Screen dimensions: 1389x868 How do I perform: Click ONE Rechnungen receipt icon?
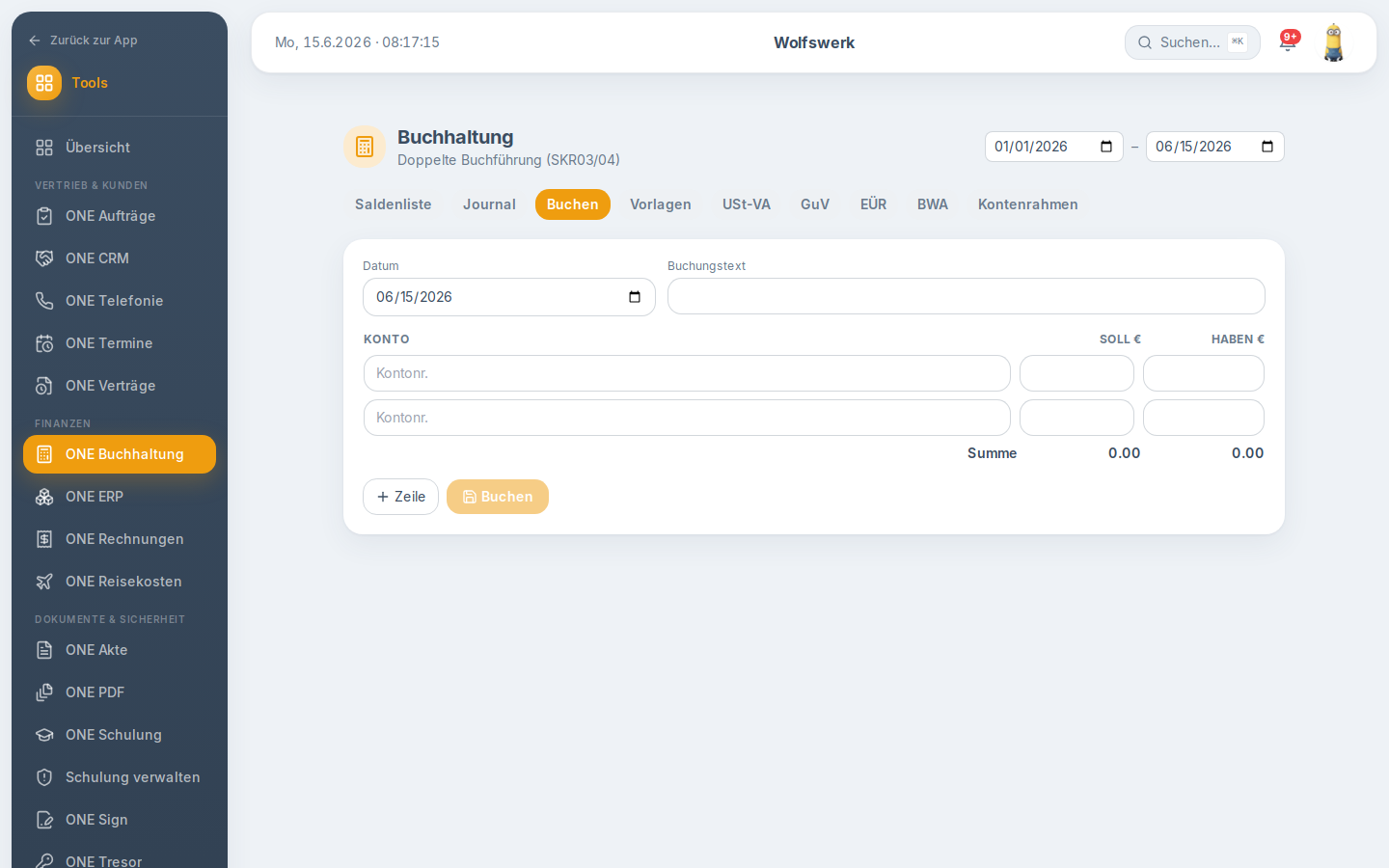[44, 539]
